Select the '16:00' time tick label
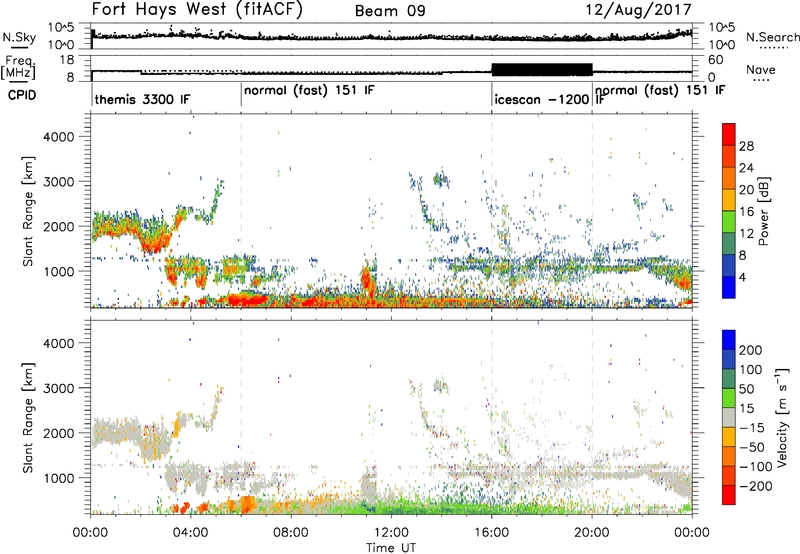800x554 pixels. coord(491,533)
